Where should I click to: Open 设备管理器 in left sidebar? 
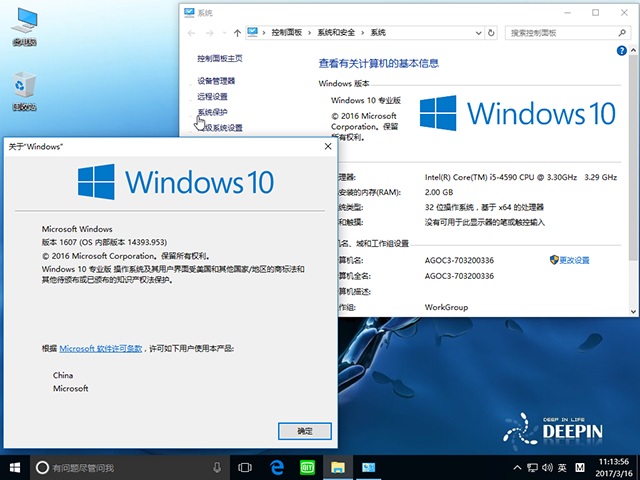pos(216,80)
